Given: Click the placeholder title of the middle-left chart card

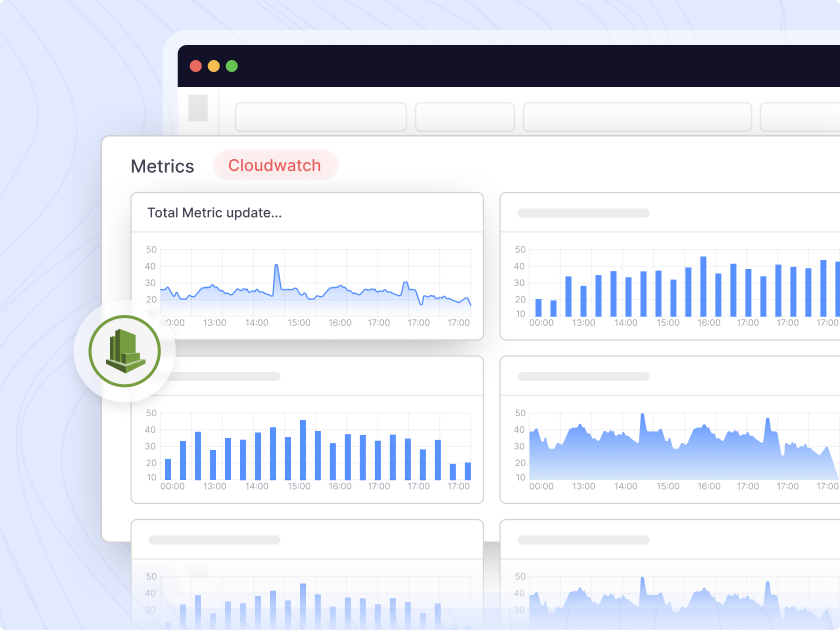Looking at the screenshot, I should (x=214, y=376).
